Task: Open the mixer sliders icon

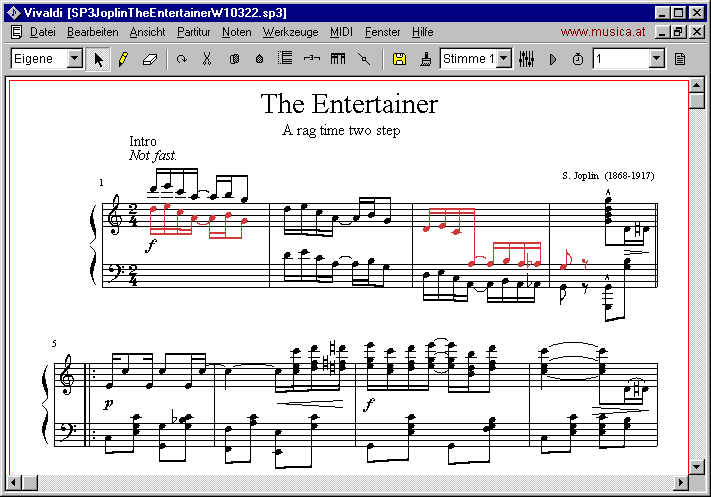Action: pyautogui.click(x=526, y=59)
